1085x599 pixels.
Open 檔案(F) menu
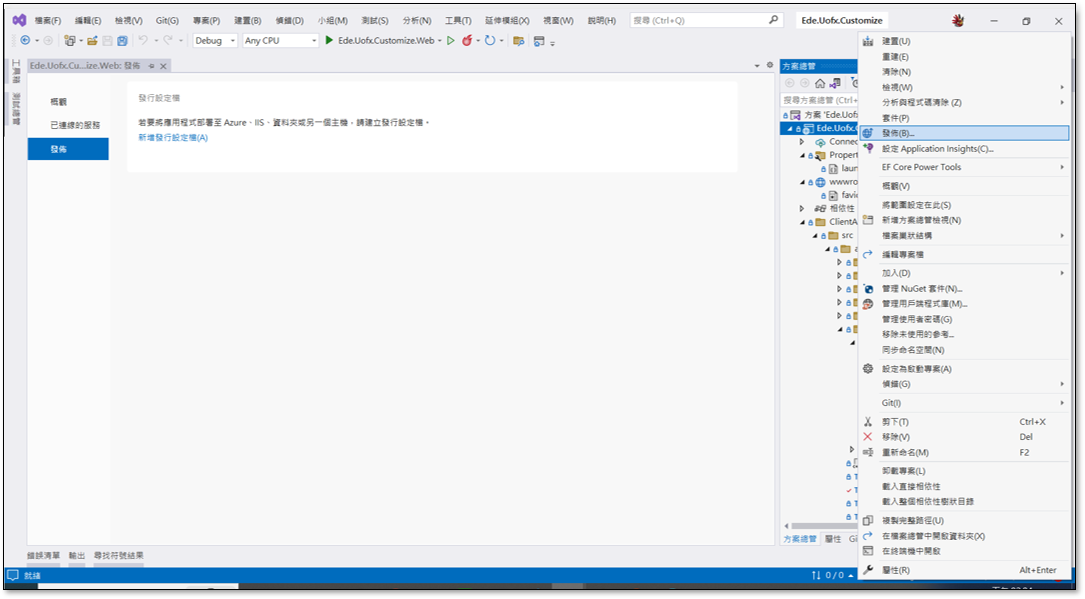tap(48, 21)
